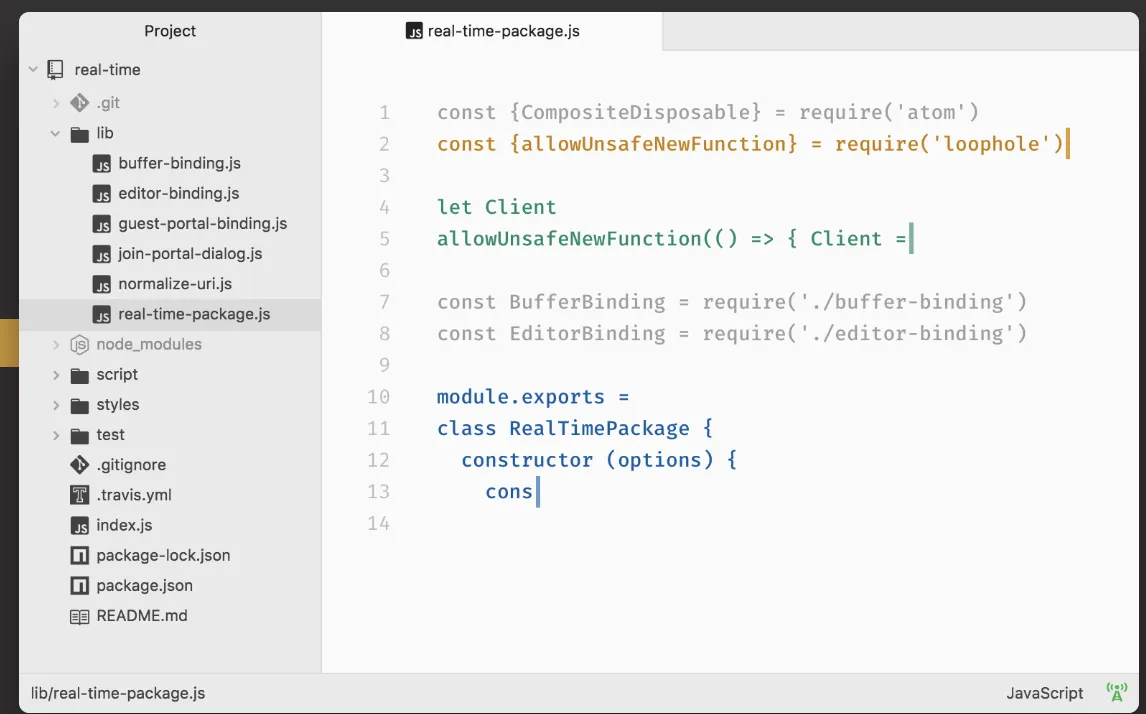Screen dimensions: 1146x714
Task: Open the JavaScript grammar selector
Action: click(x=1044, y=693)
